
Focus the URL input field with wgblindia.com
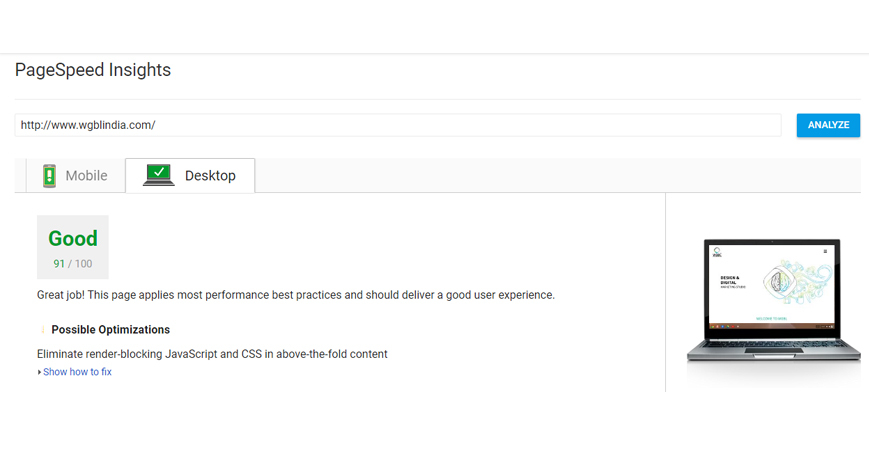pyautogui.click(x=398, y=125)
